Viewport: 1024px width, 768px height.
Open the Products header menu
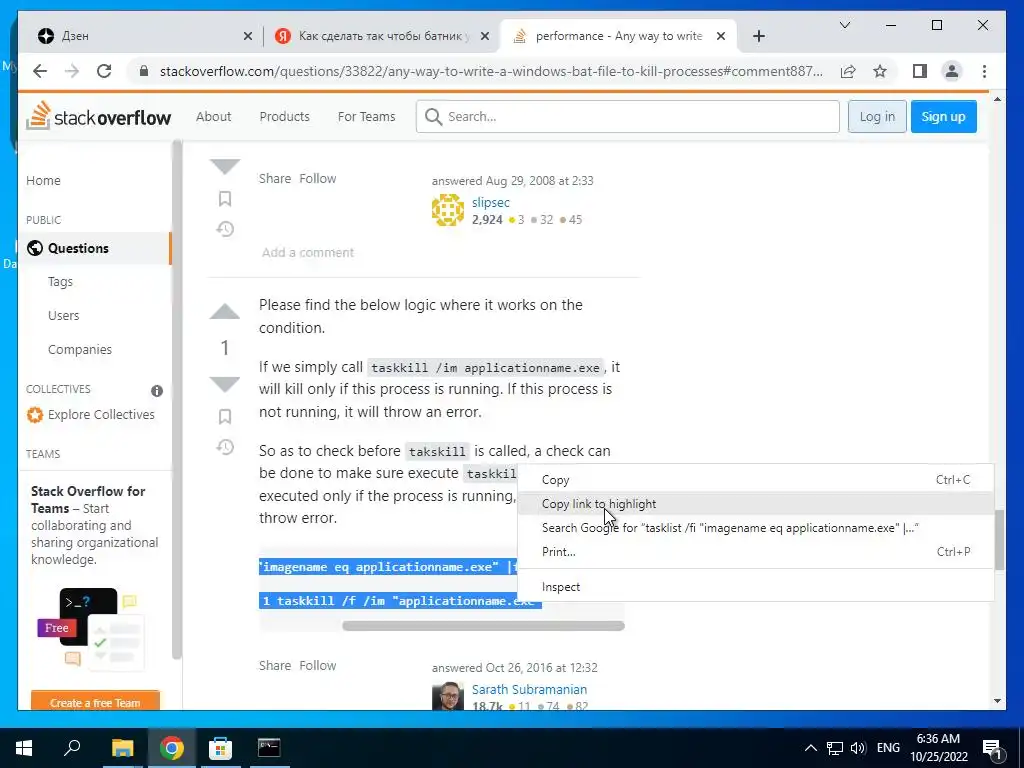coord(284,116)
